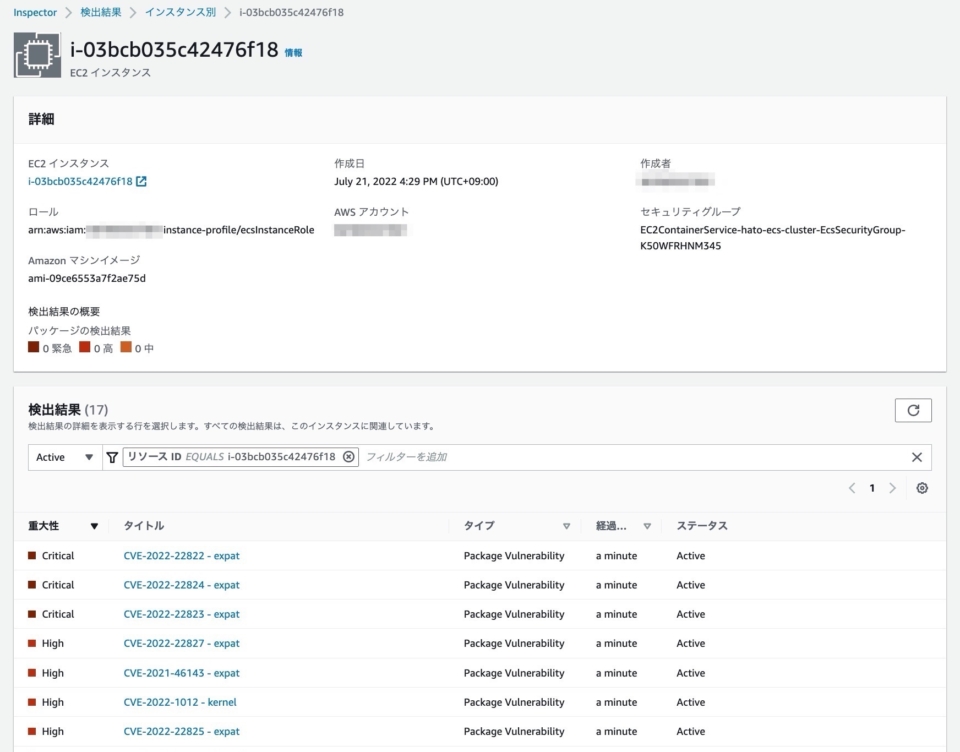This screenshot has width=960, height=752.
Task: Click the 緊急 severity indicator in 検出結果の概要
Action: [x=33, y=350]
